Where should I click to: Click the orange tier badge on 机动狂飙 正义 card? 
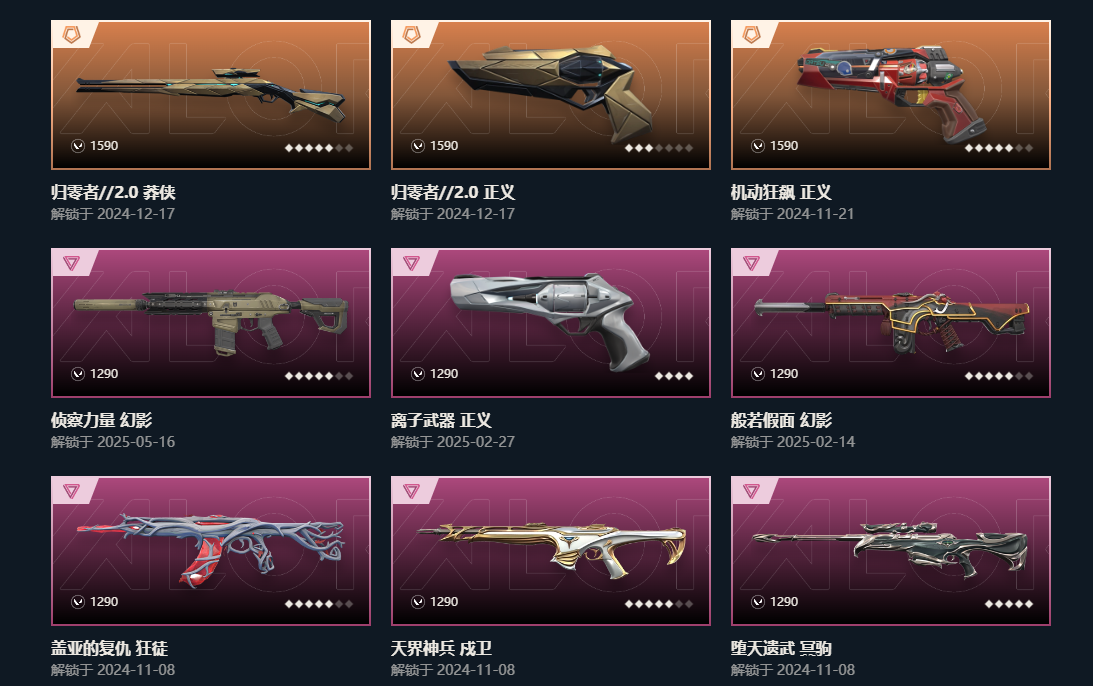click(x=751, y=34)
